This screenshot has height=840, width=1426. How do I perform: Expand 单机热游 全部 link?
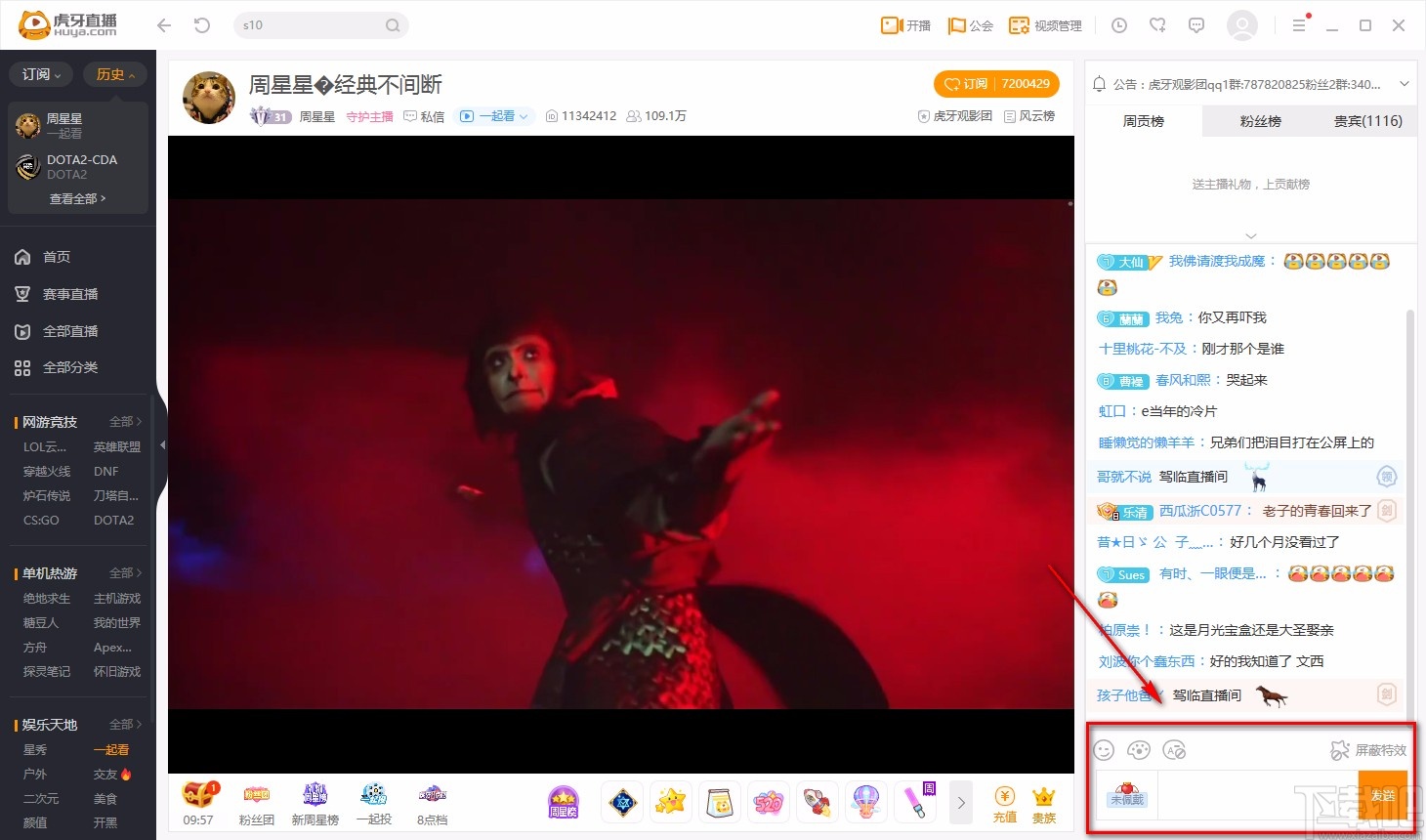(125, 573)
